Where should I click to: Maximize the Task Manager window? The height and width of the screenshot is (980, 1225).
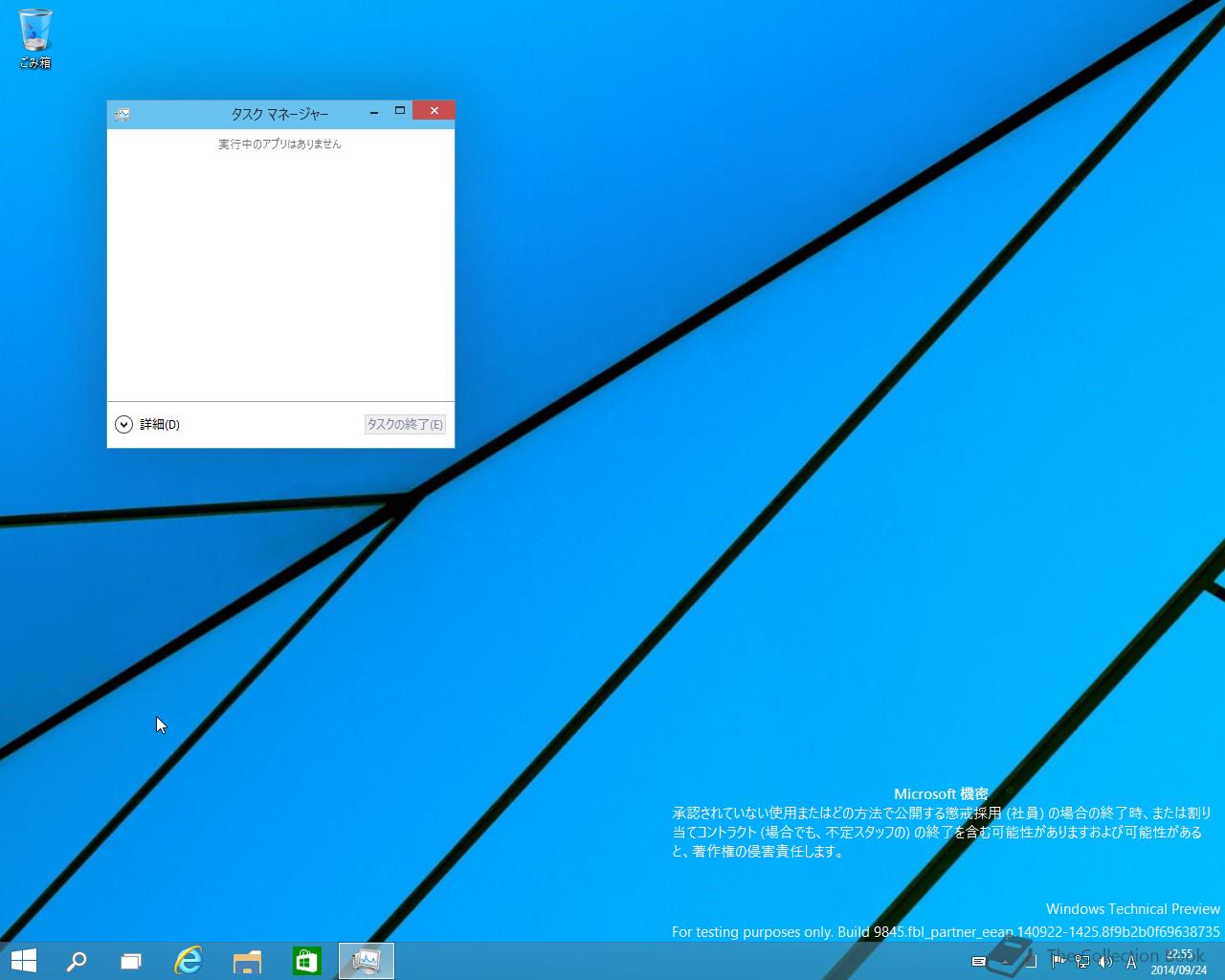(400, 111)
